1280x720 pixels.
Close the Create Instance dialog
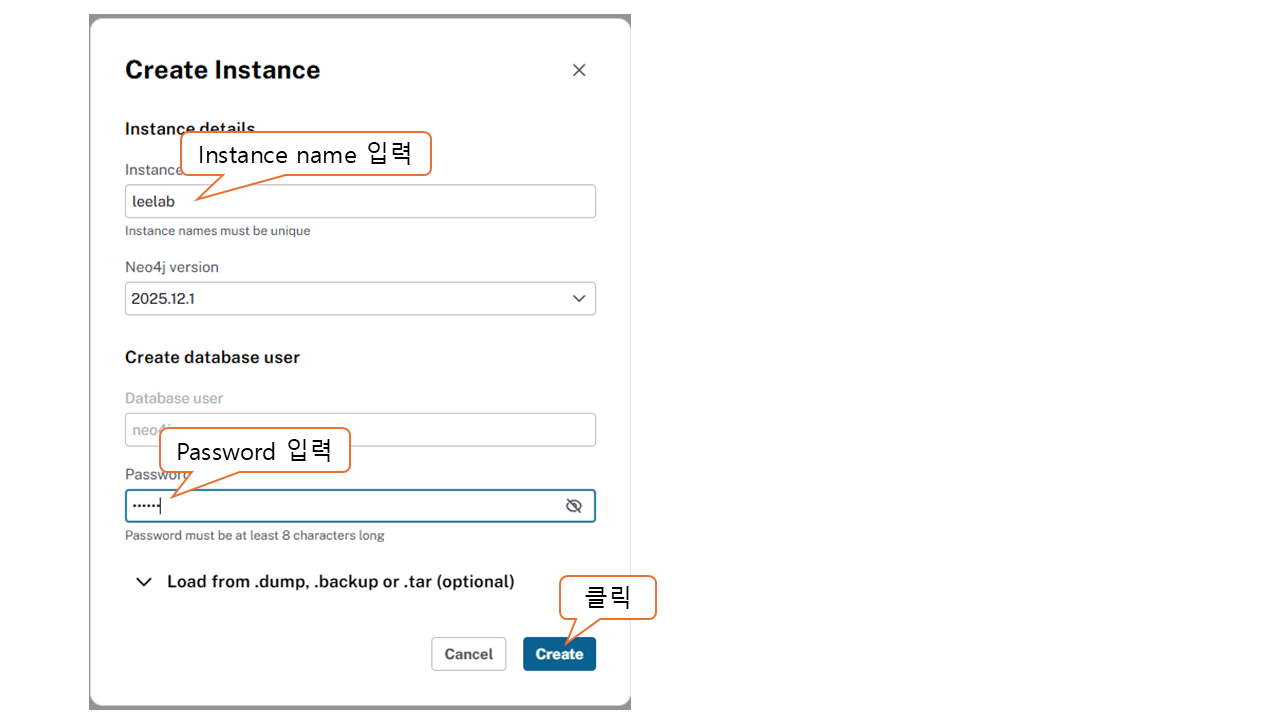[x=579, y=70]
